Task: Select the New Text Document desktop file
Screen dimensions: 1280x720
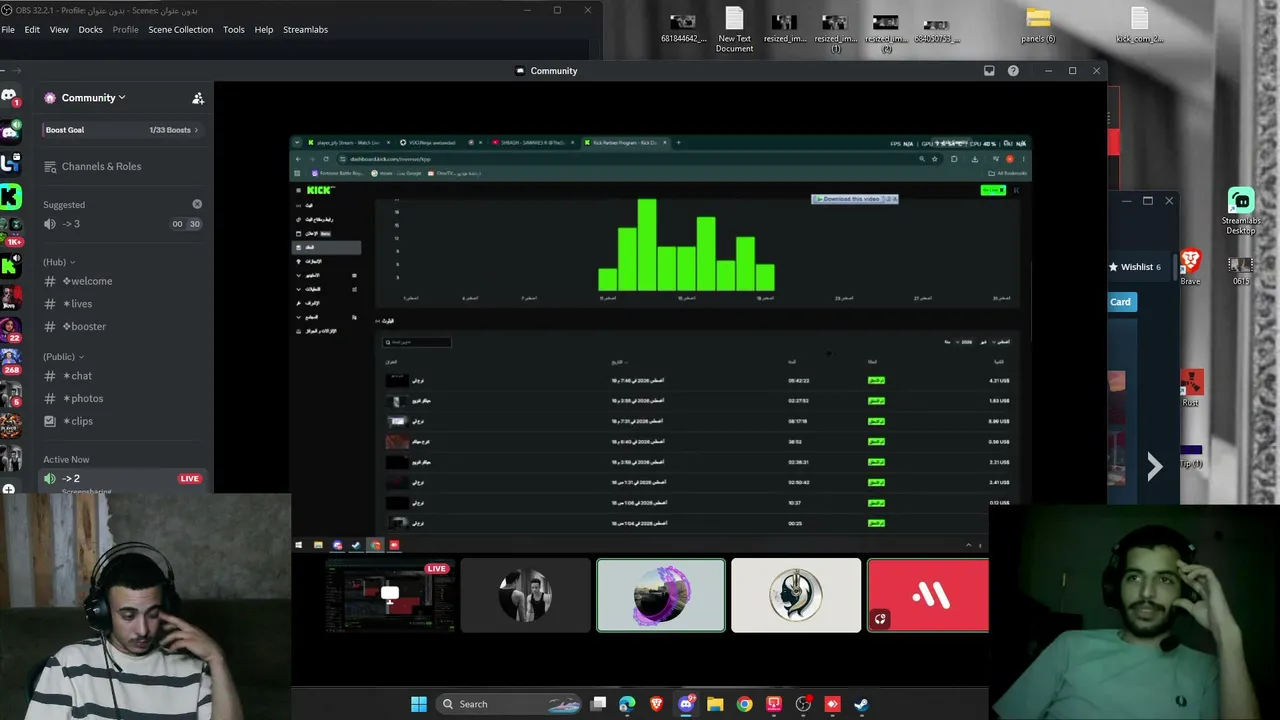Action: [x=734, y=30]
